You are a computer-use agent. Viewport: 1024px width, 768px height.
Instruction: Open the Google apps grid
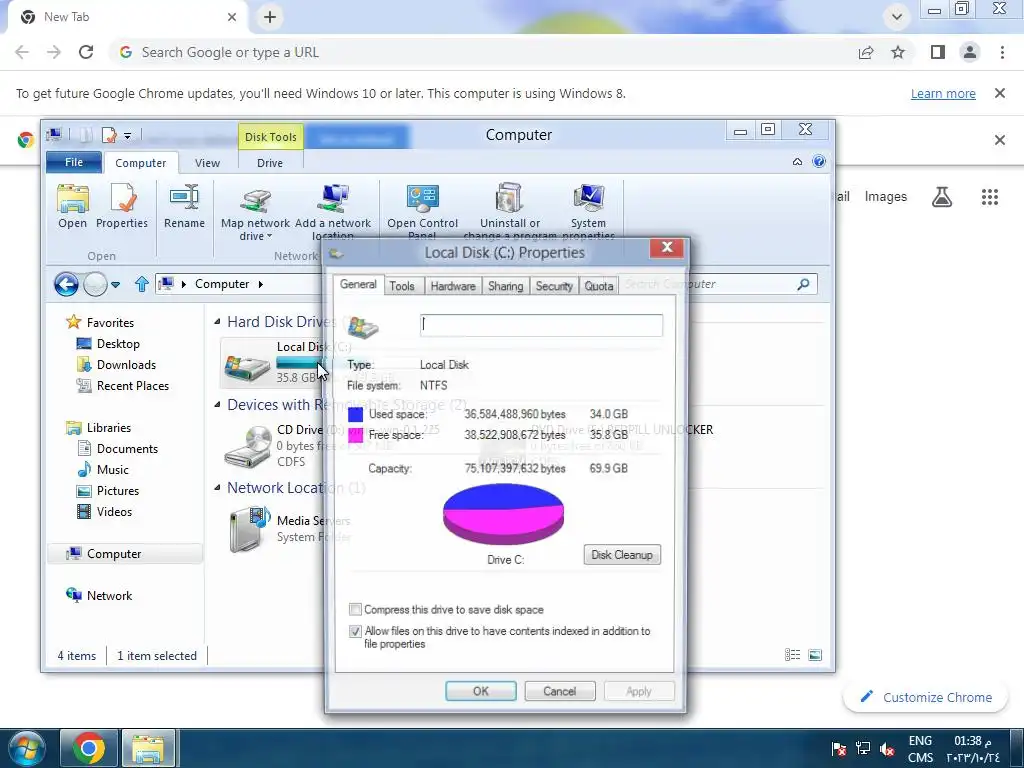(989, 197)
